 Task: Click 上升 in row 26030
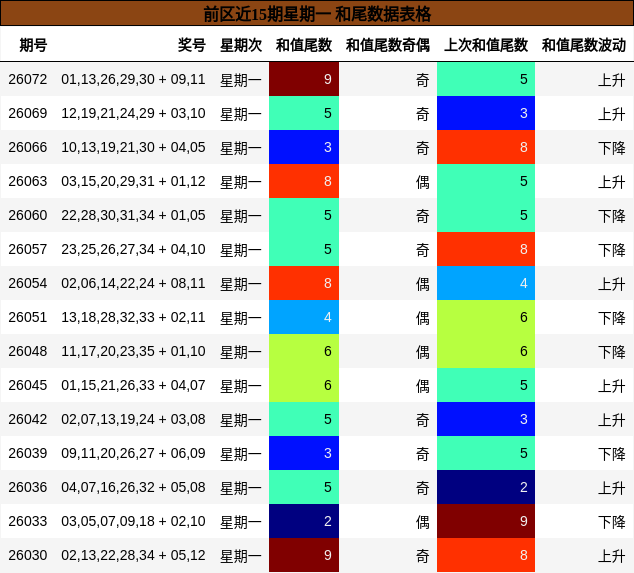pos(612,556)
